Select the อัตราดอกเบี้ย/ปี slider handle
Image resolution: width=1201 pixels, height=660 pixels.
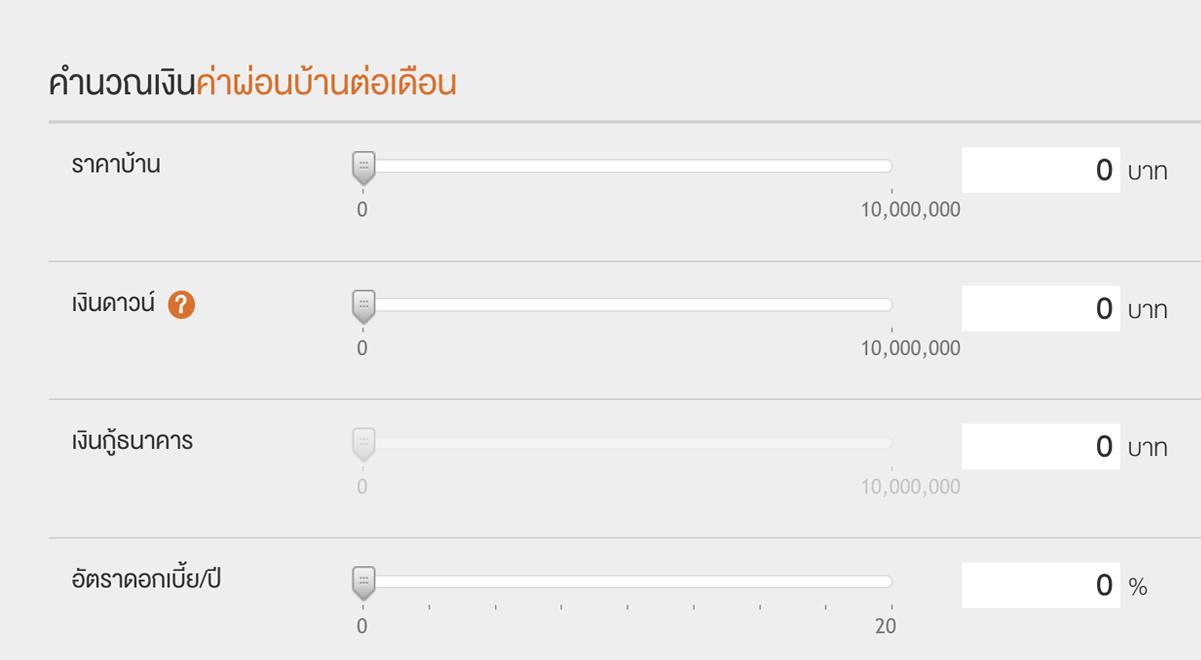[x=361, y=580]
